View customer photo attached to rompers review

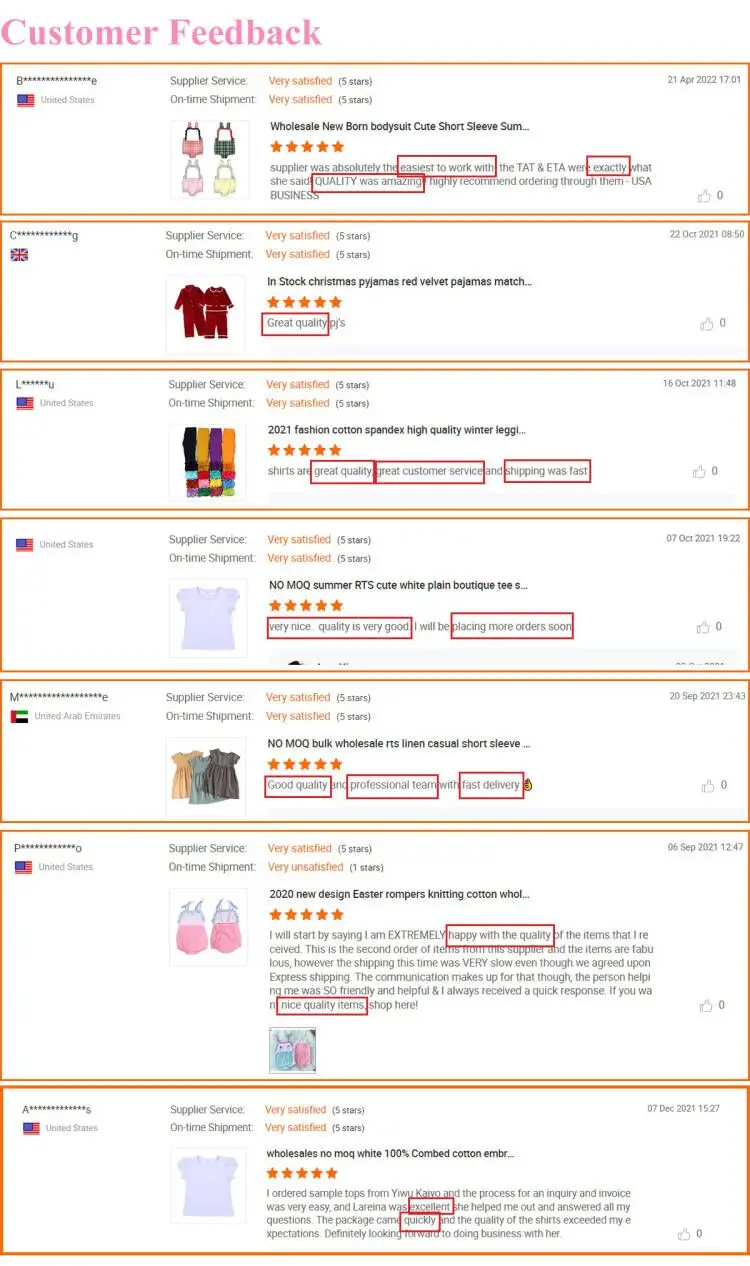click(293, 1049)
